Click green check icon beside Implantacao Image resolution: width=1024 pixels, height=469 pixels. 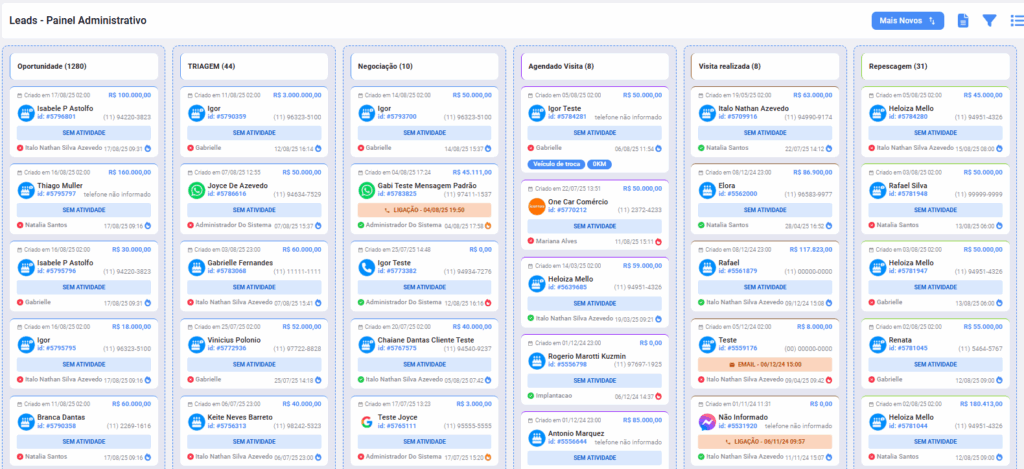tap(531, 395)
